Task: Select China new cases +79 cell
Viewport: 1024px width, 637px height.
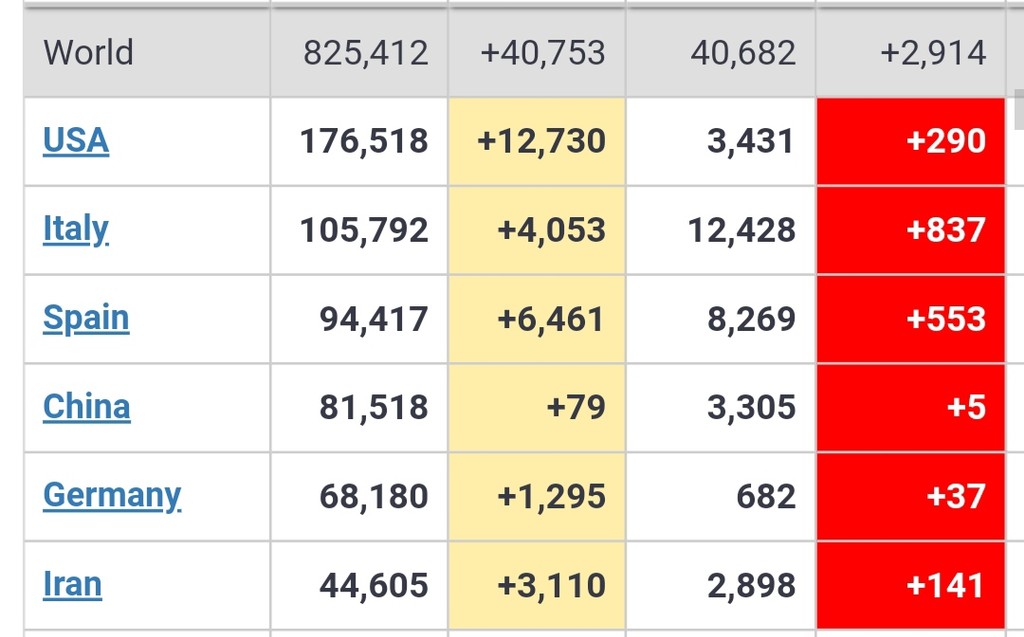Action: coord(576,407)
